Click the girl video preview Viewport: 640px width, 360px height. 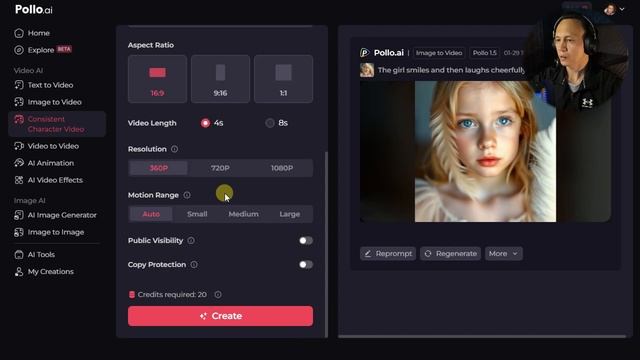[485, 151]
